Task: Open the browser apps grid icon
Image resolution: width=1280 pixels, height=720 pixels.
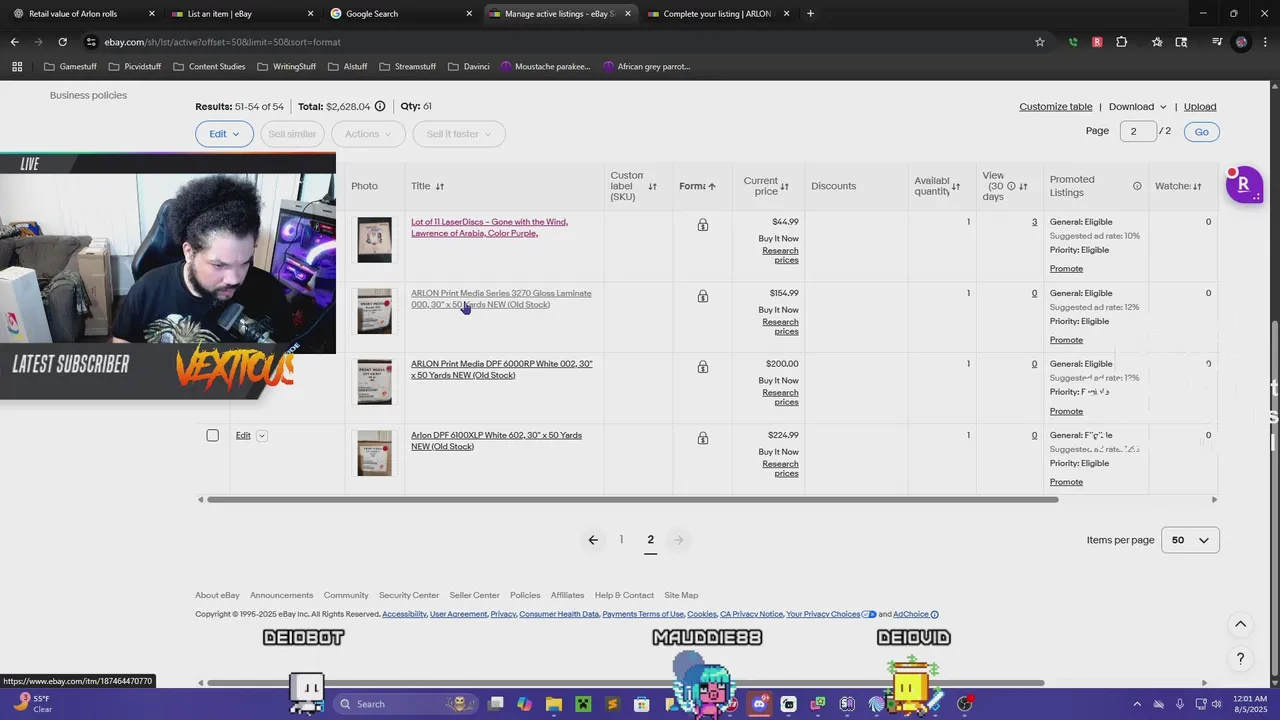Action: [x=17, y=66]
